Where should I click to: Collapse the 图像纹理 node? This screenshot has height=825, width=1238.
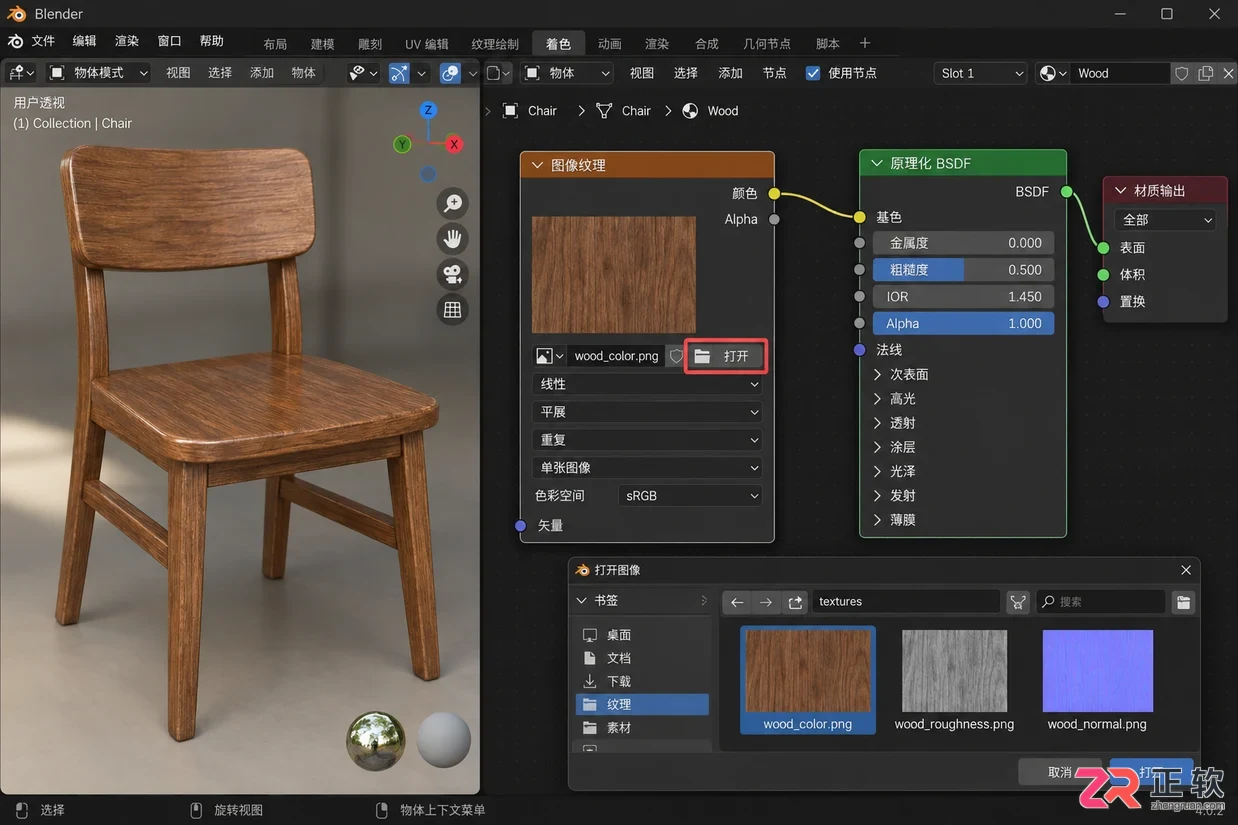click(x=537, y=165)
